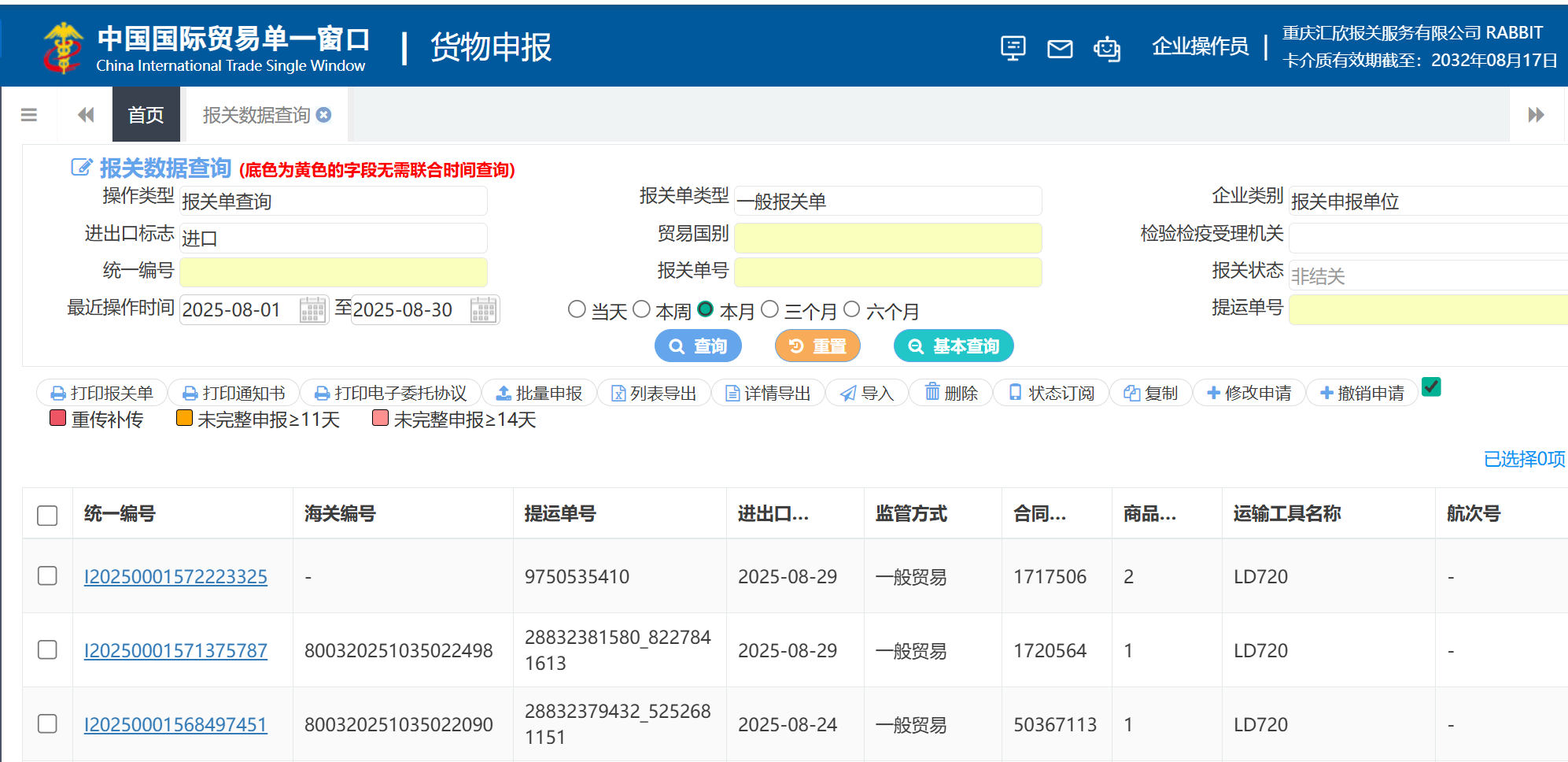Screen dimensions: 1568x762
Task: Expand the 进出口标志 dropdown
Action: point(333,238)
